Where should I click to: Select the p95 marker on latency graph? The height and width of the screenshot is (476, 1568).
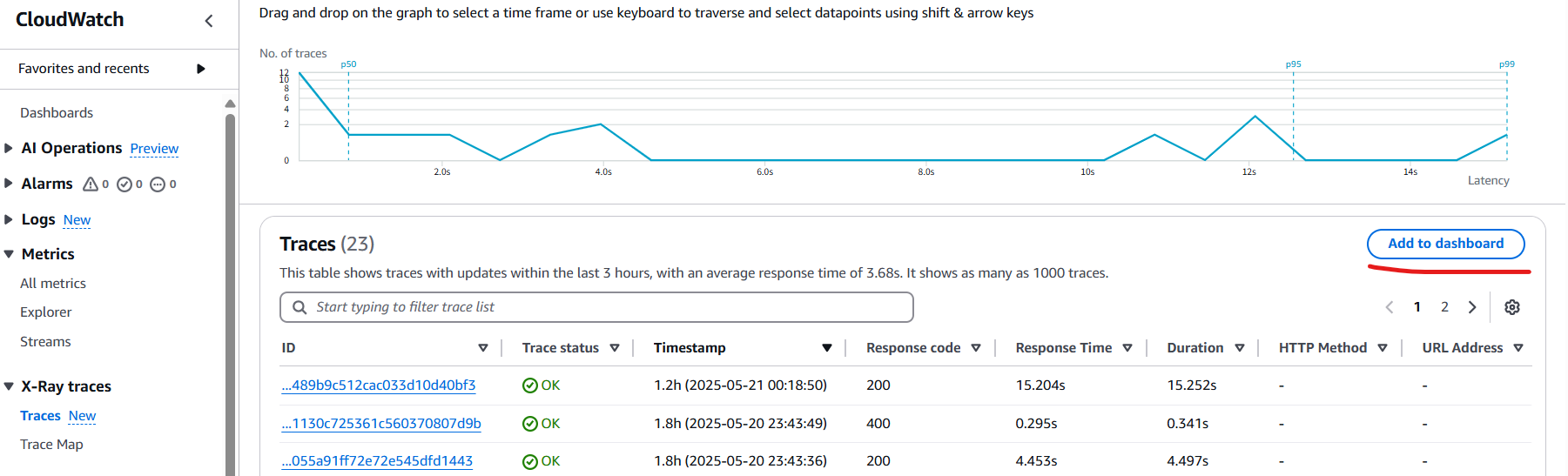tap(1294, 64)
